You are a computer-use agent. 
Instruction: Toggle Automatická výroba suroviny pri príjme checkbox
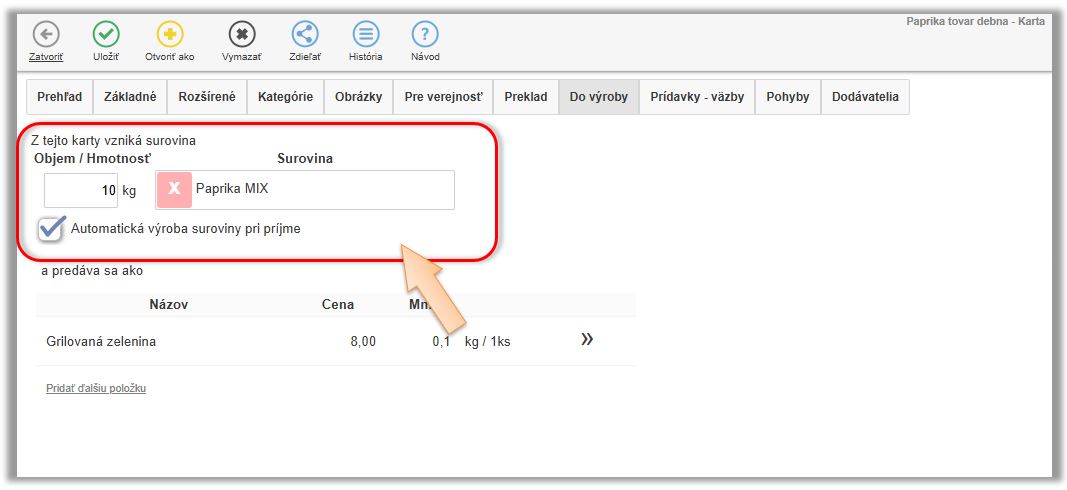pyautogui.click(x=52, y=228)
